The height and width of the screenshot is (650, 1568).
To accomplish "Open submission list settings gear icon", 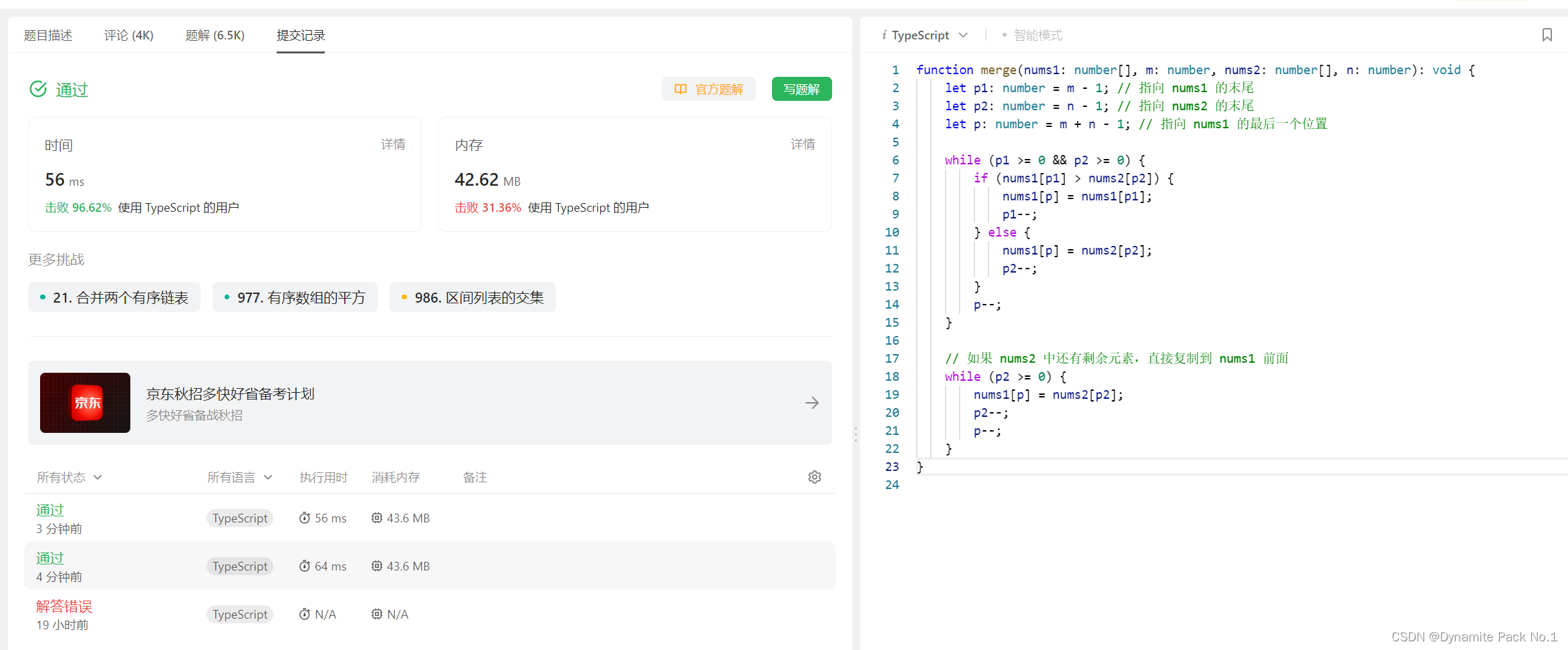I will (x=814, y=477).
